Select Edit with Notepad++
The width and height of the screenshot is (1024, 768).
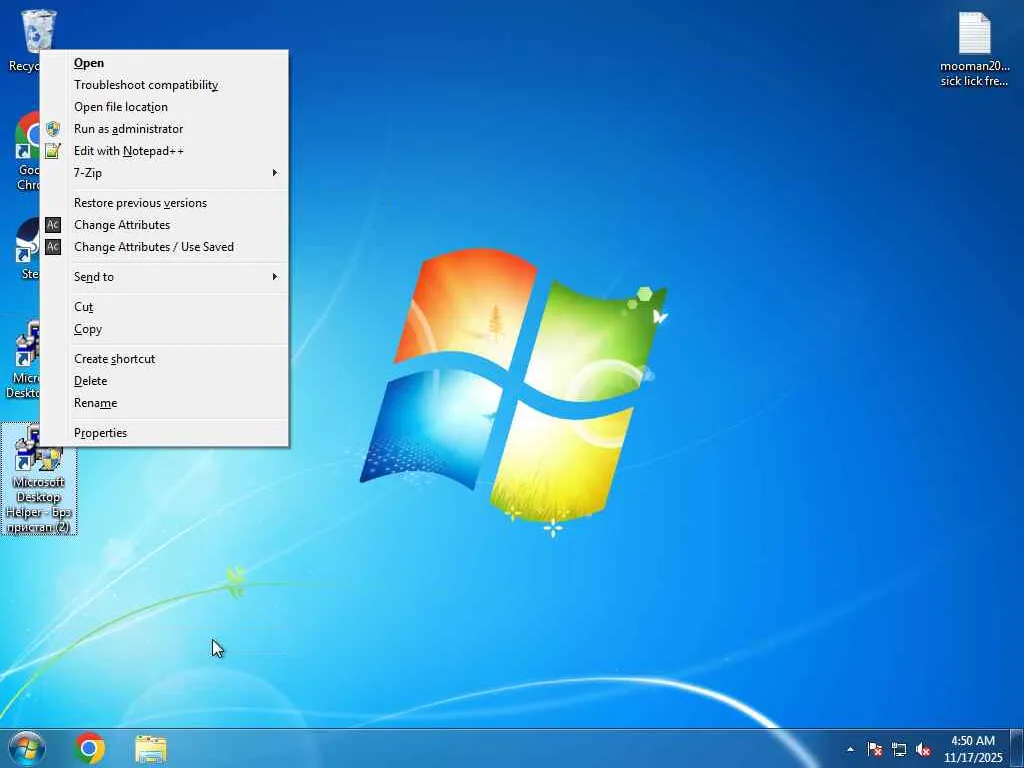[x=164, y=151]
